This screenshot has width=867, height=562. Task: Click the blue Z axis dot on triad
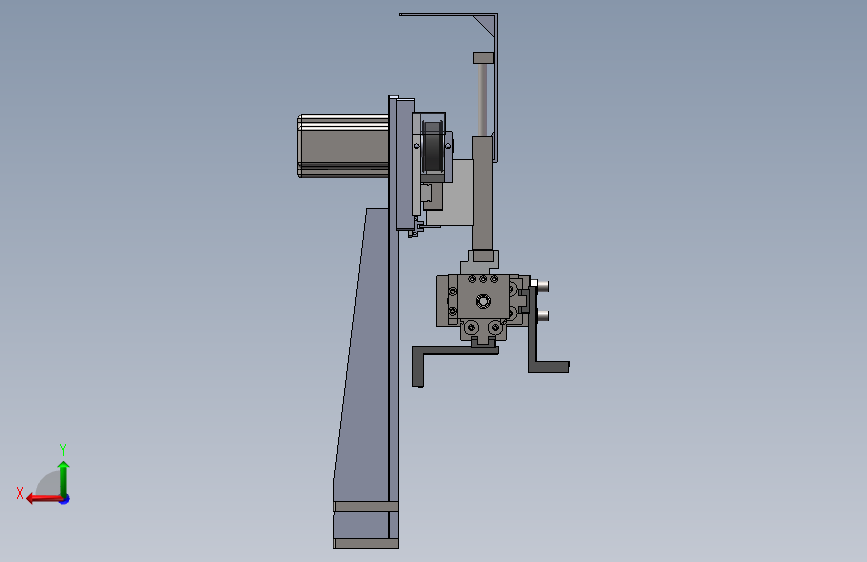(x=65, y=499)
